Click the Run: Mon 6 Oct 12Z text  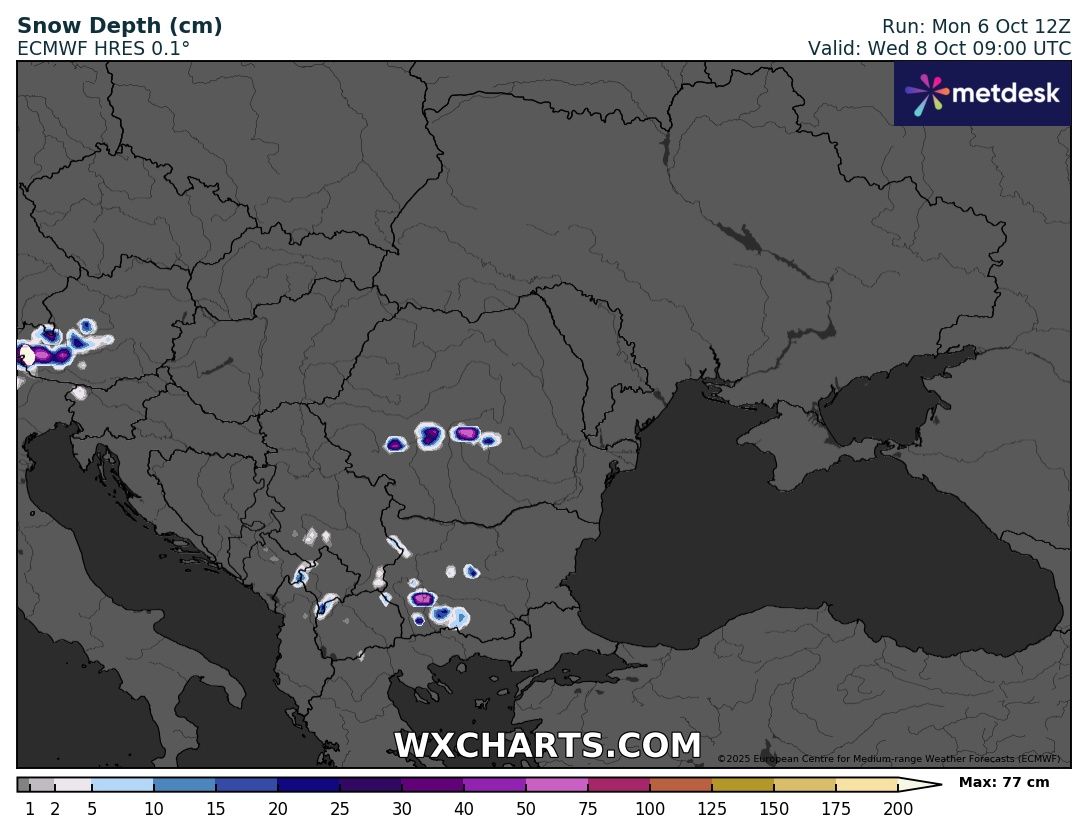click(975, 27)
